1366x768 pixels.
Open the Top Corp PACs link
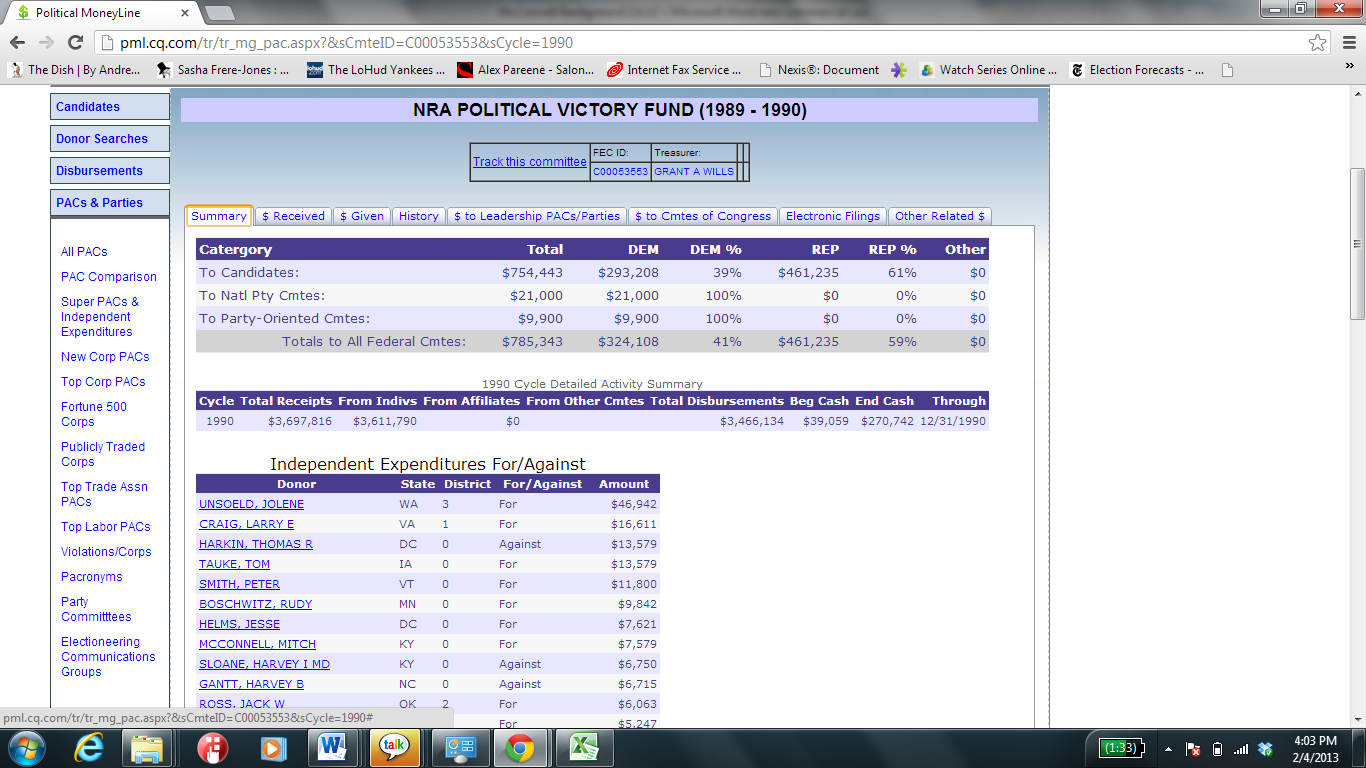click(103, 382)
